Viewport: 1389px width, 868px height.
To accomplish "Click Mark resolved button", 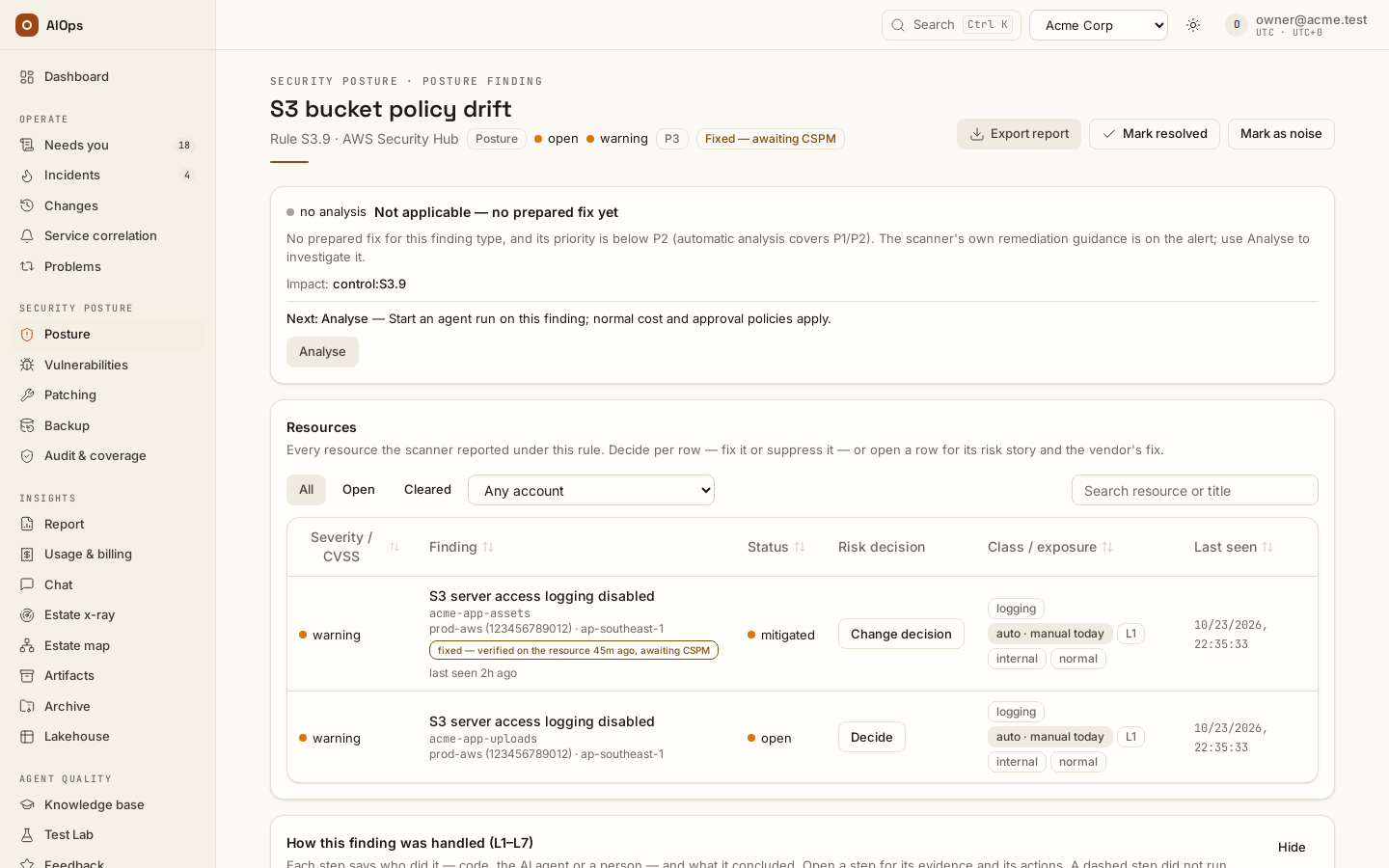I will (1155, 134).
